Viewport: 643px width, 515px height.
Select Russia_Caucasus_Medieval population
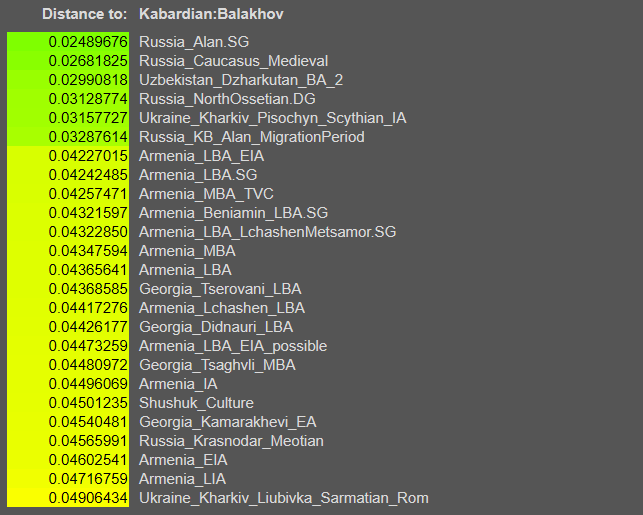(233, 61)
